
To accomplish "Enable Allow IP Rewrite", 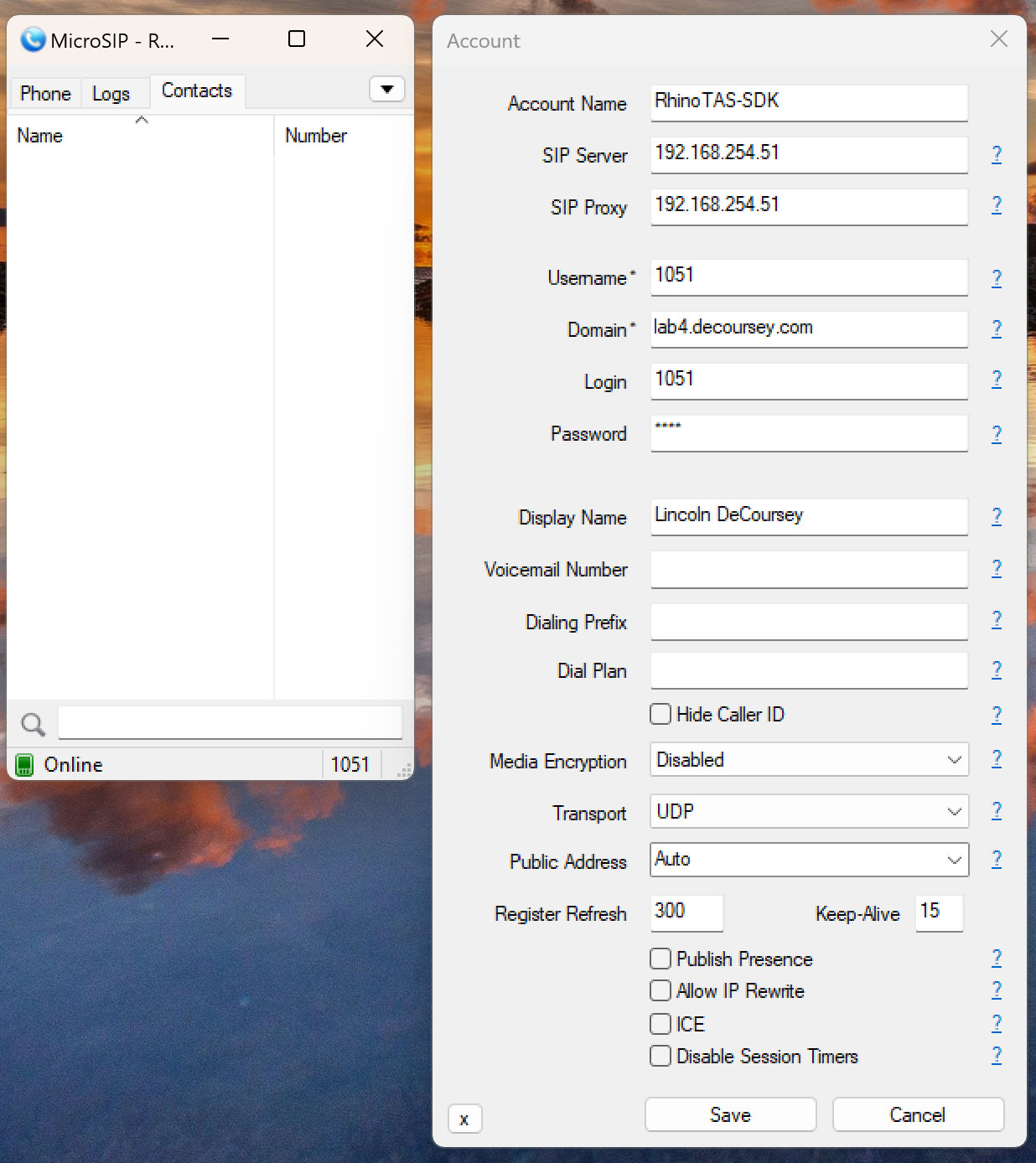I will coord(660,990).
